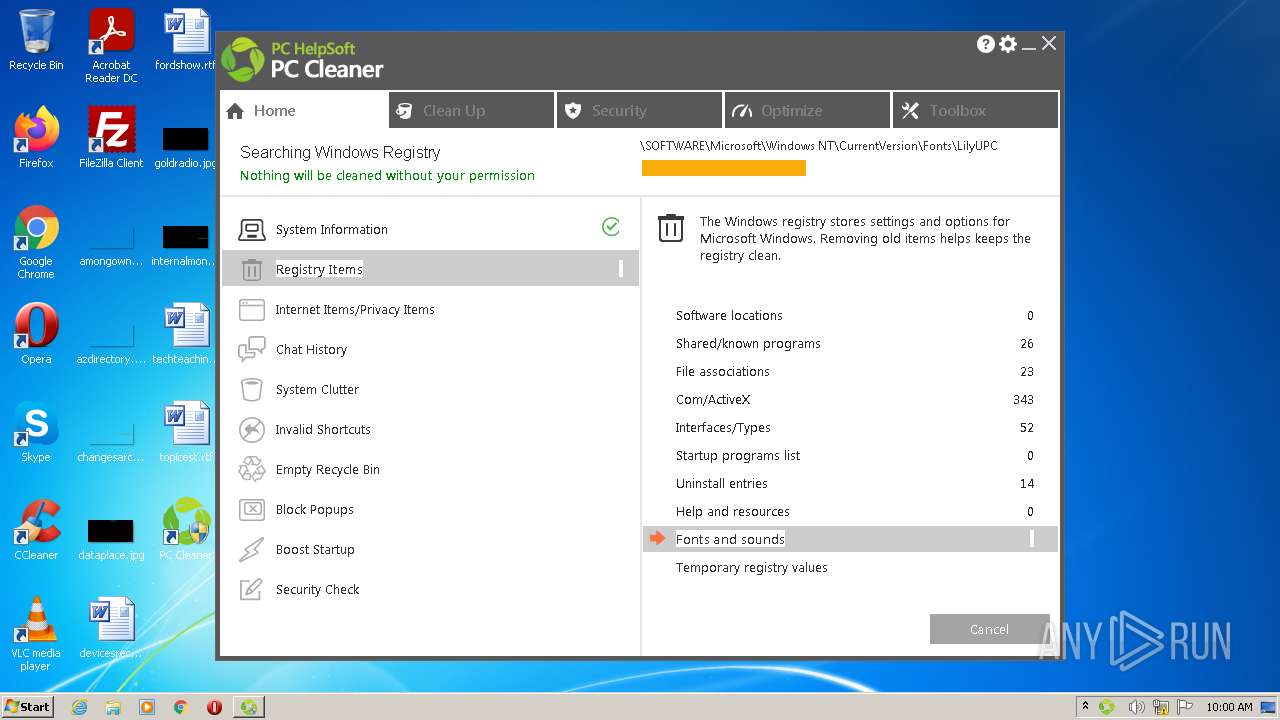Select the Acrobat Reader DC desktop icon
Viewport: 1280px width, 720px height.
pyautogui.click(x=111, y=47)
